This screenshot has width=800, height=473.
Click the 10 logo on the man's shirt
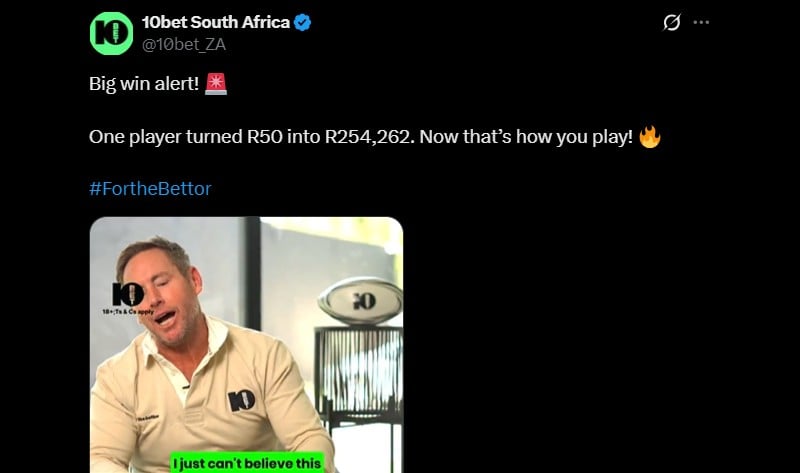(x=241, y=400)
